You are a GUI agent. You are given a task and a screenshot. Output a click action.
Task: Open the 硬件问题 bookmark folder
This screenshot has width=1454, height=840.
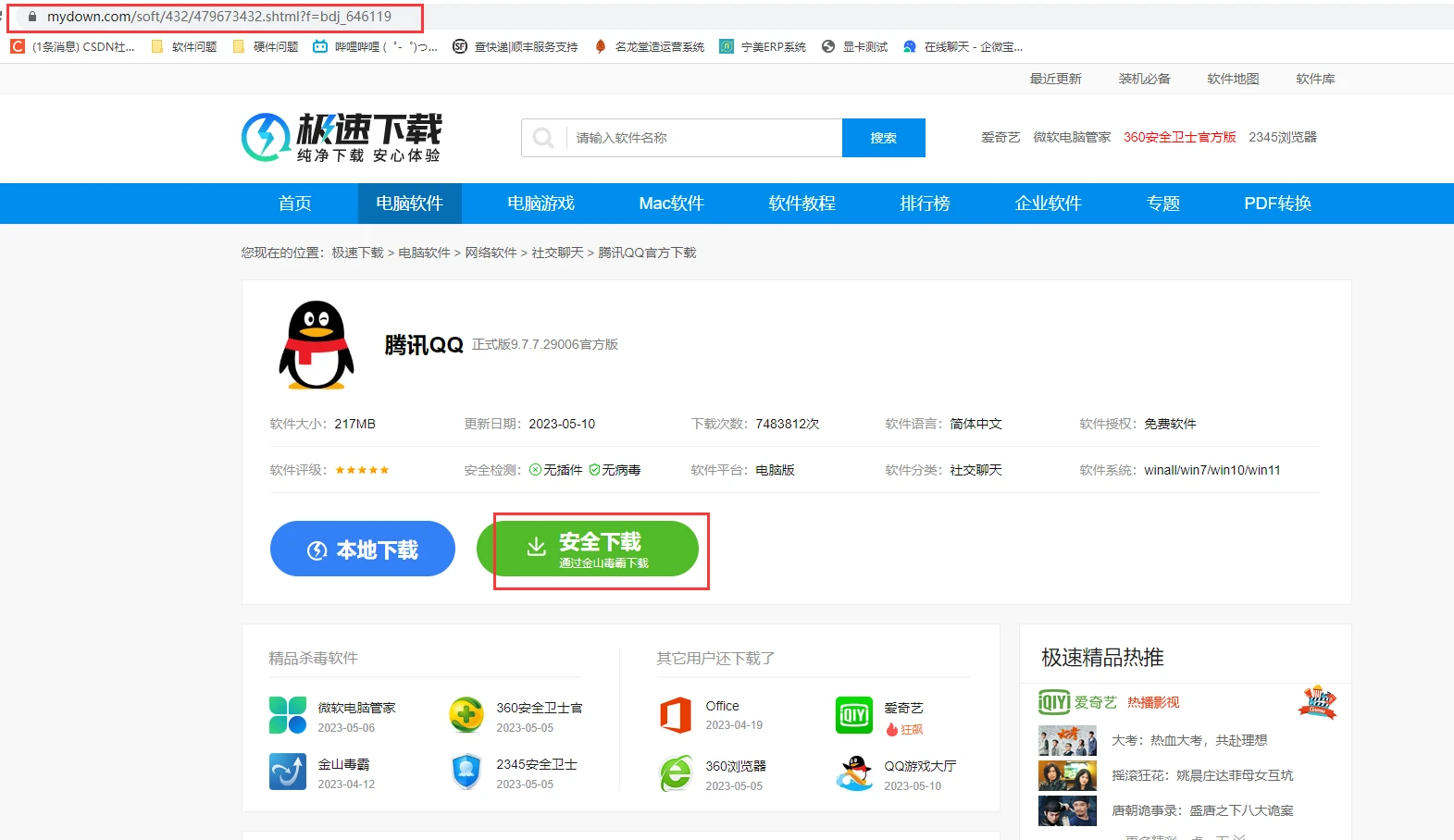point(265,46)
